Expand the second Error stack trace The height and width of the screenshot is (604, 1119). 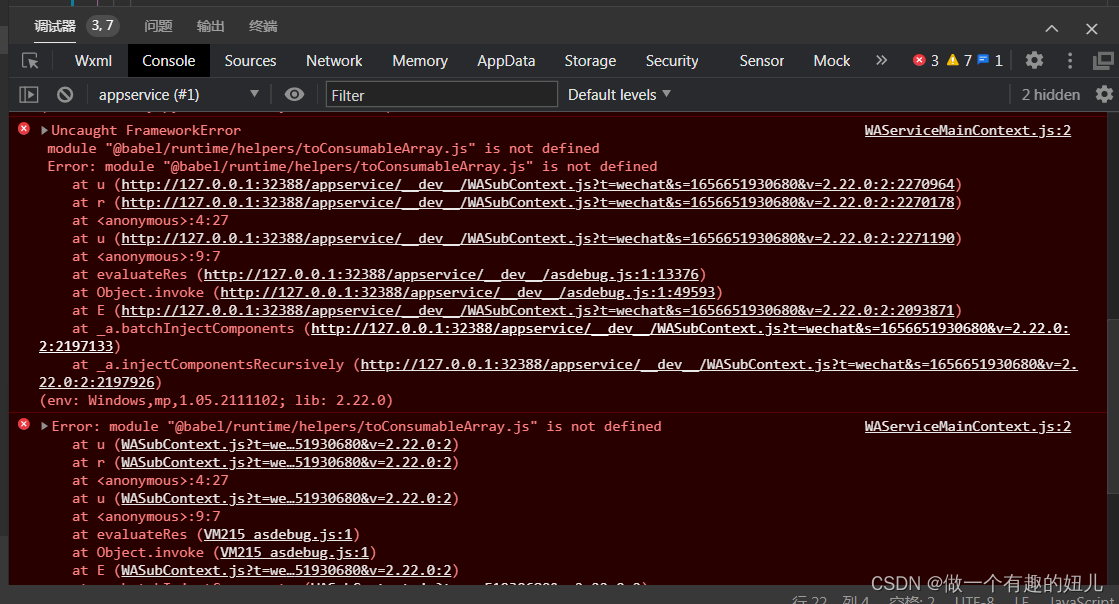click(43, 425)
